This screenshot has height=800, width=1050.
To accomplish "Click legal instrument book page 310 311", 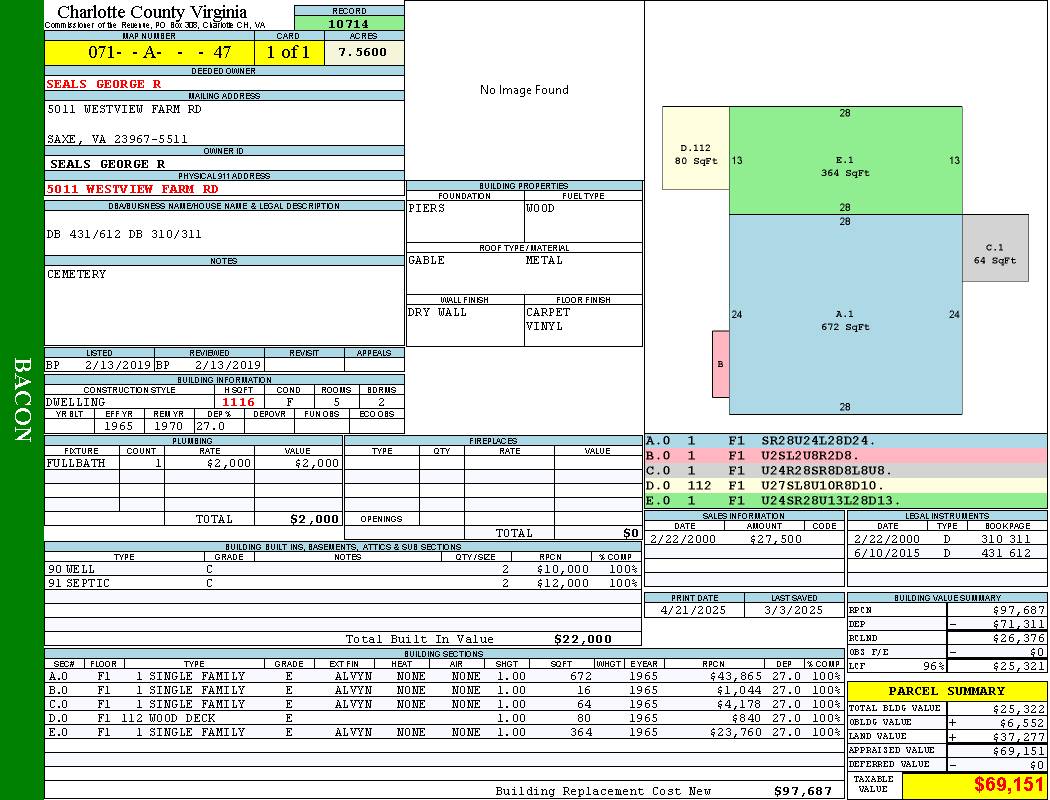I will point(1005,539).
